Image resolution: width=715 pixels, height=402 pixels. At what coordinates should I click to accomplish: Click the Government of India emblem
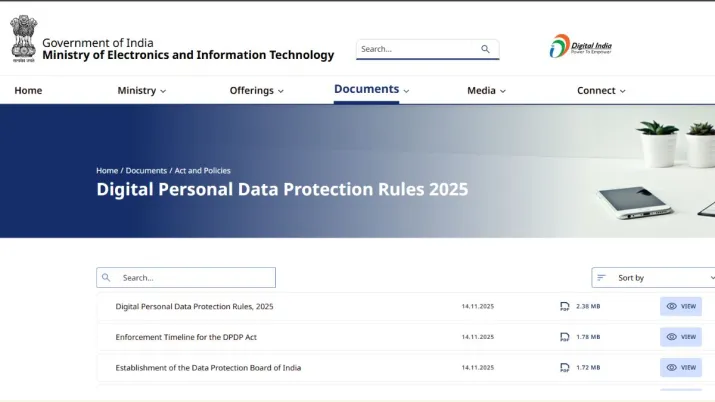(23, 39)
